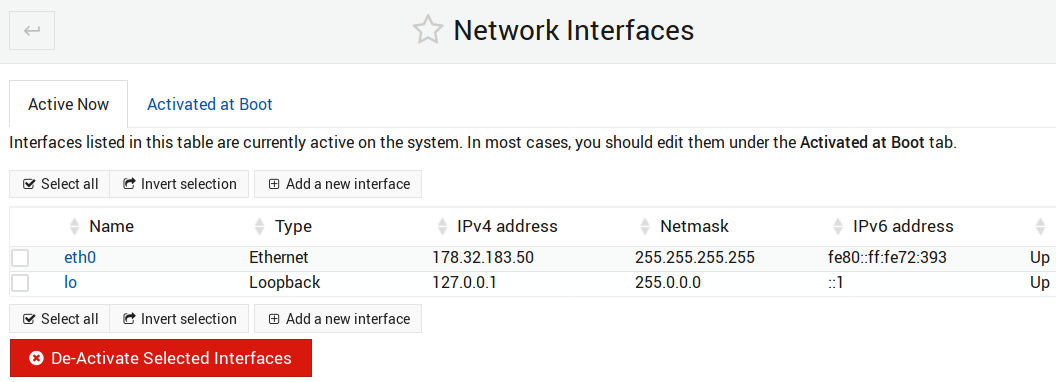Open the eth0 interface link

pos(76,257)
